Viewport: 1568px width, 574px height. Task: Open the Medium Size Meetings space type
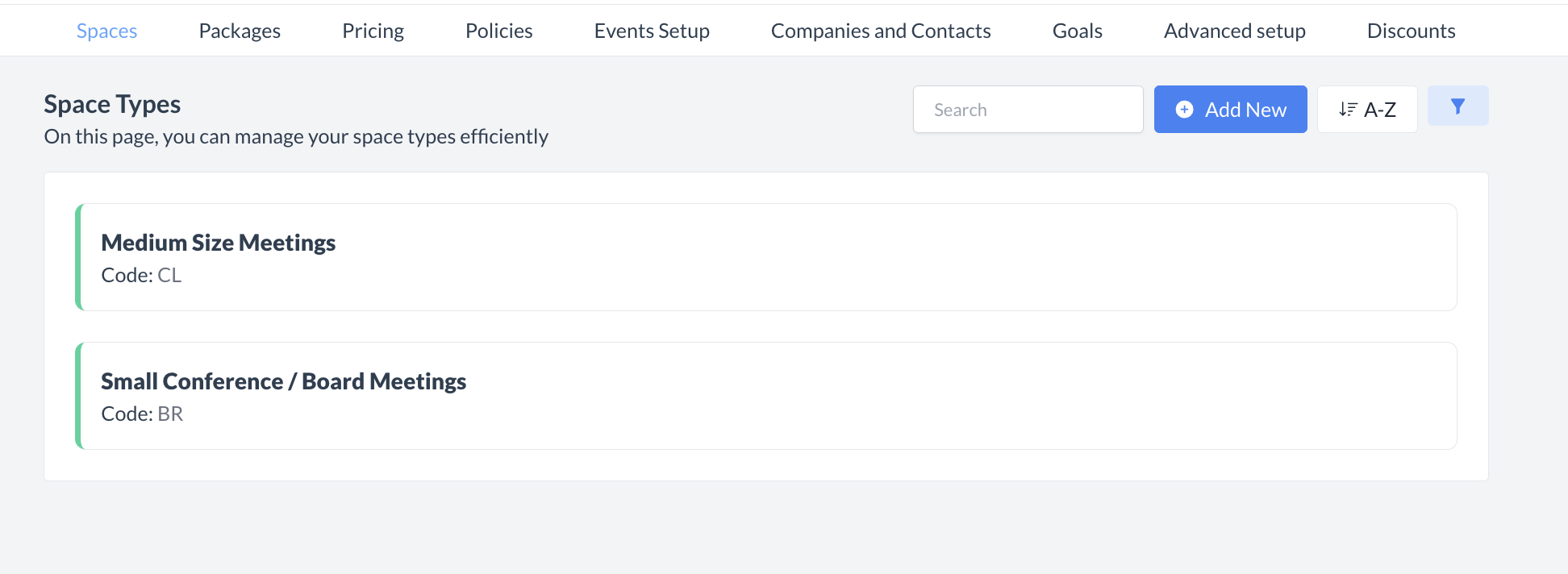[218, 243]
